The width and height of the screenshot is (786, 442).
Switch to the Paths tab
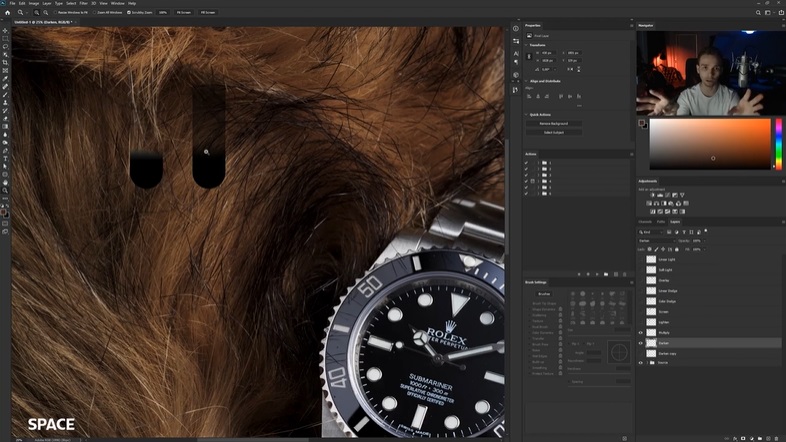tap(661, 222)
